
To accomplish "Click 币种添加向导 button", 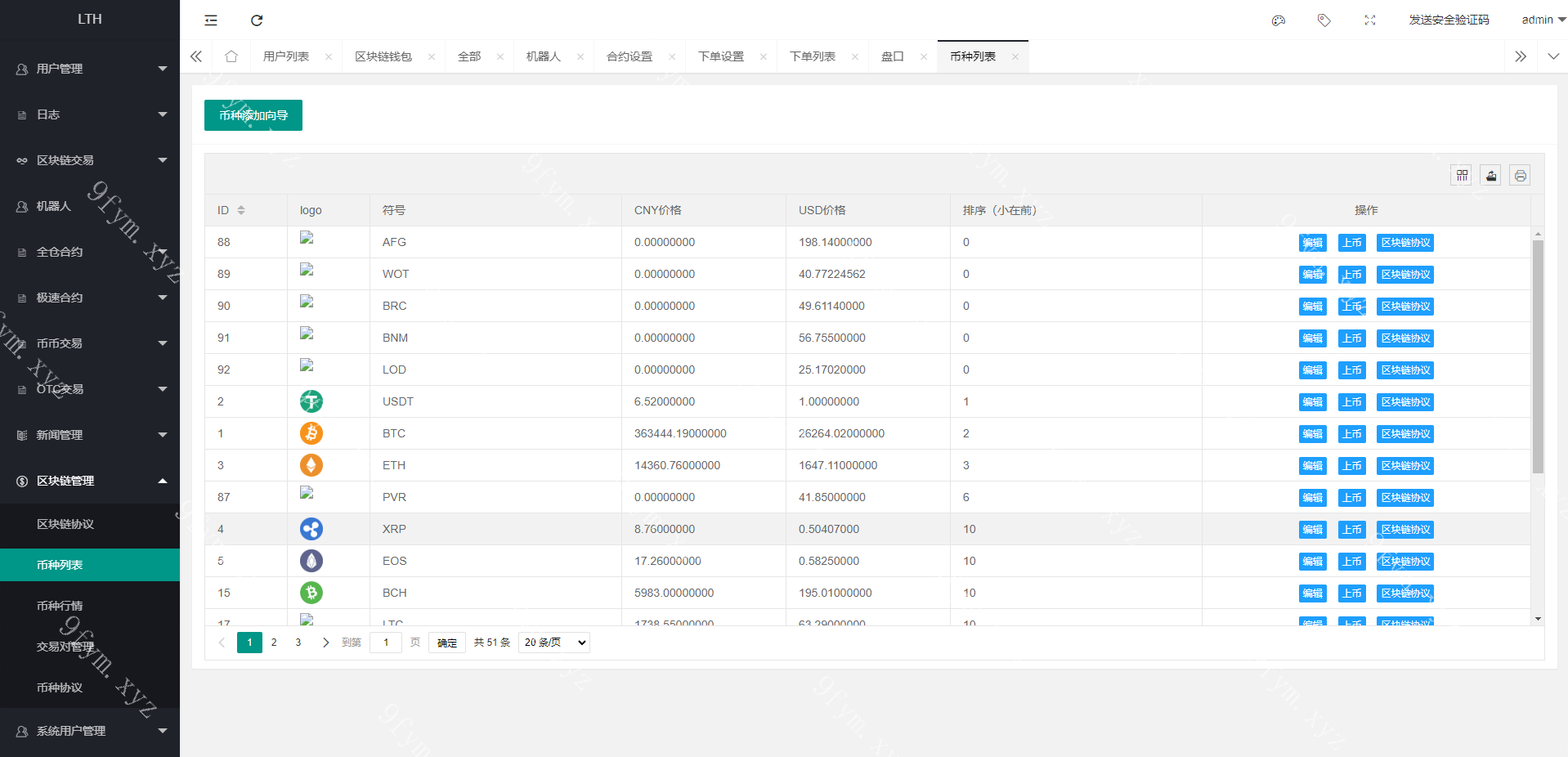I will (253, 115).
